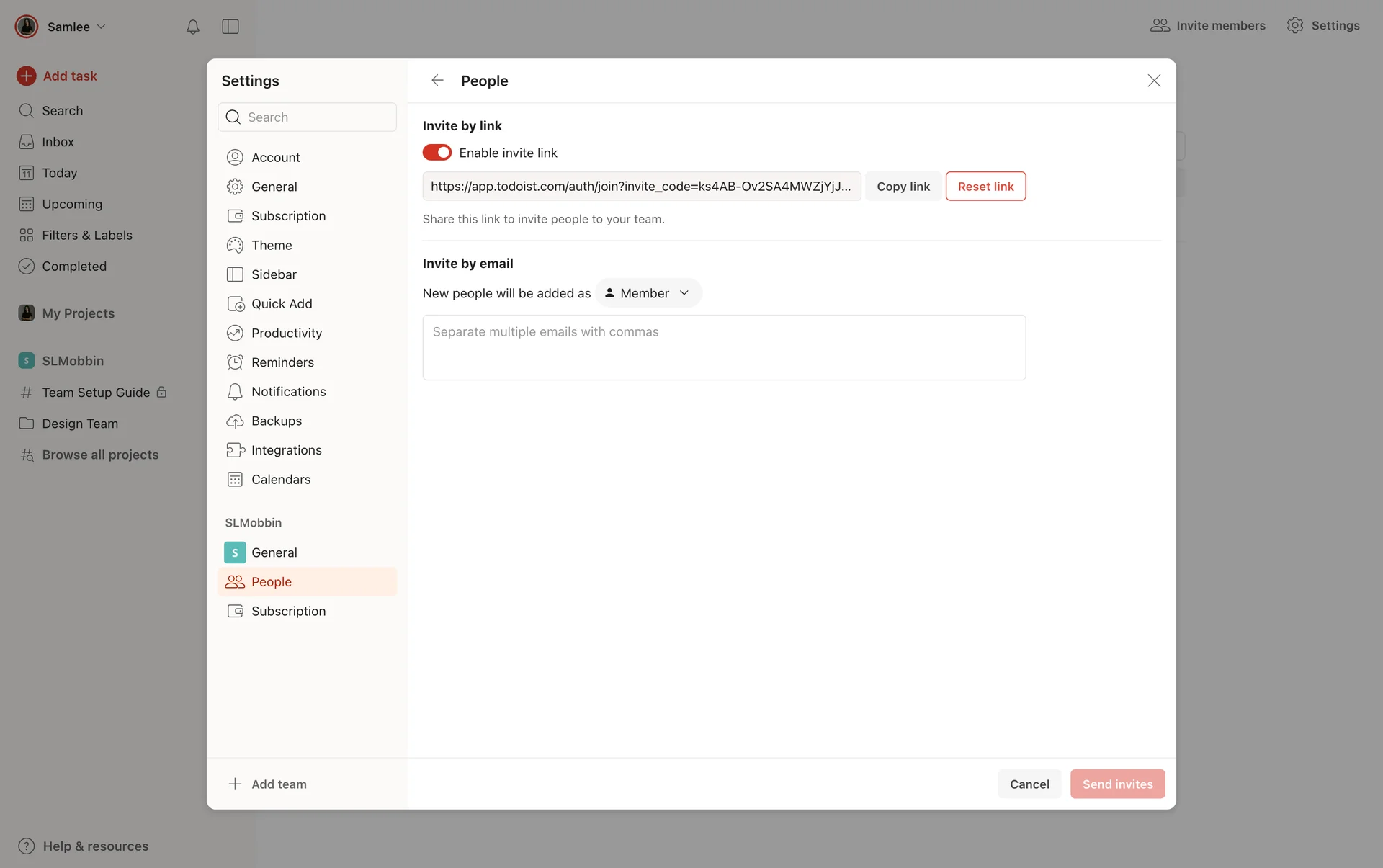The width and height of the screenshot is (1383, 868).
Task: Open Backups cloud icon in settings
Action: click(x=235, y=421)
